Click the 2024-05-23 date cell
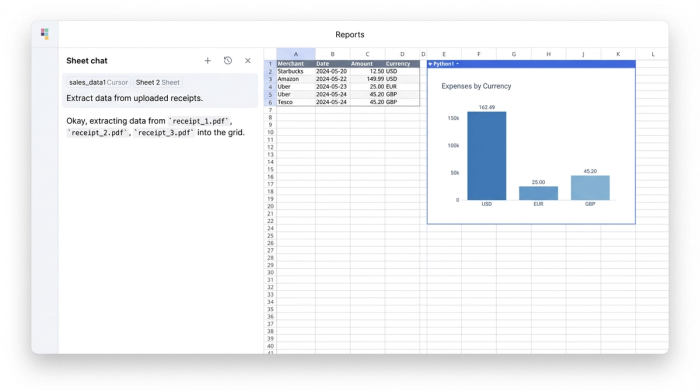The image size is (700, 391). click(x=333, y=87)
